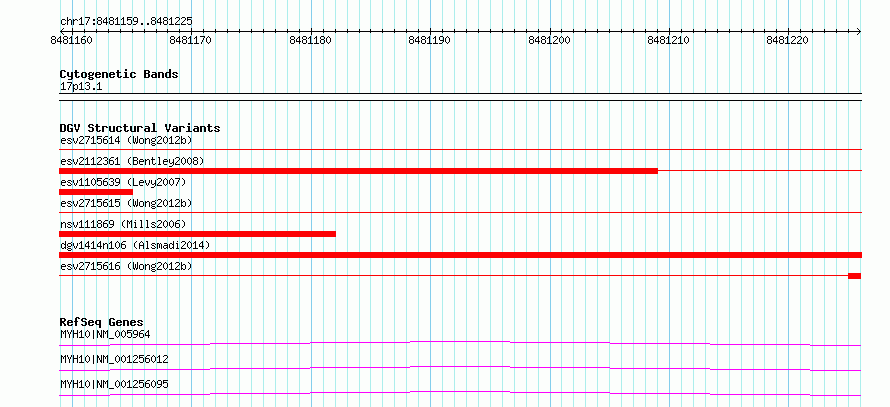Click the thick red bar of esv2112361
Image resolution: width=890 pixels, height=407 pixels.
click(x=358, y=171)
